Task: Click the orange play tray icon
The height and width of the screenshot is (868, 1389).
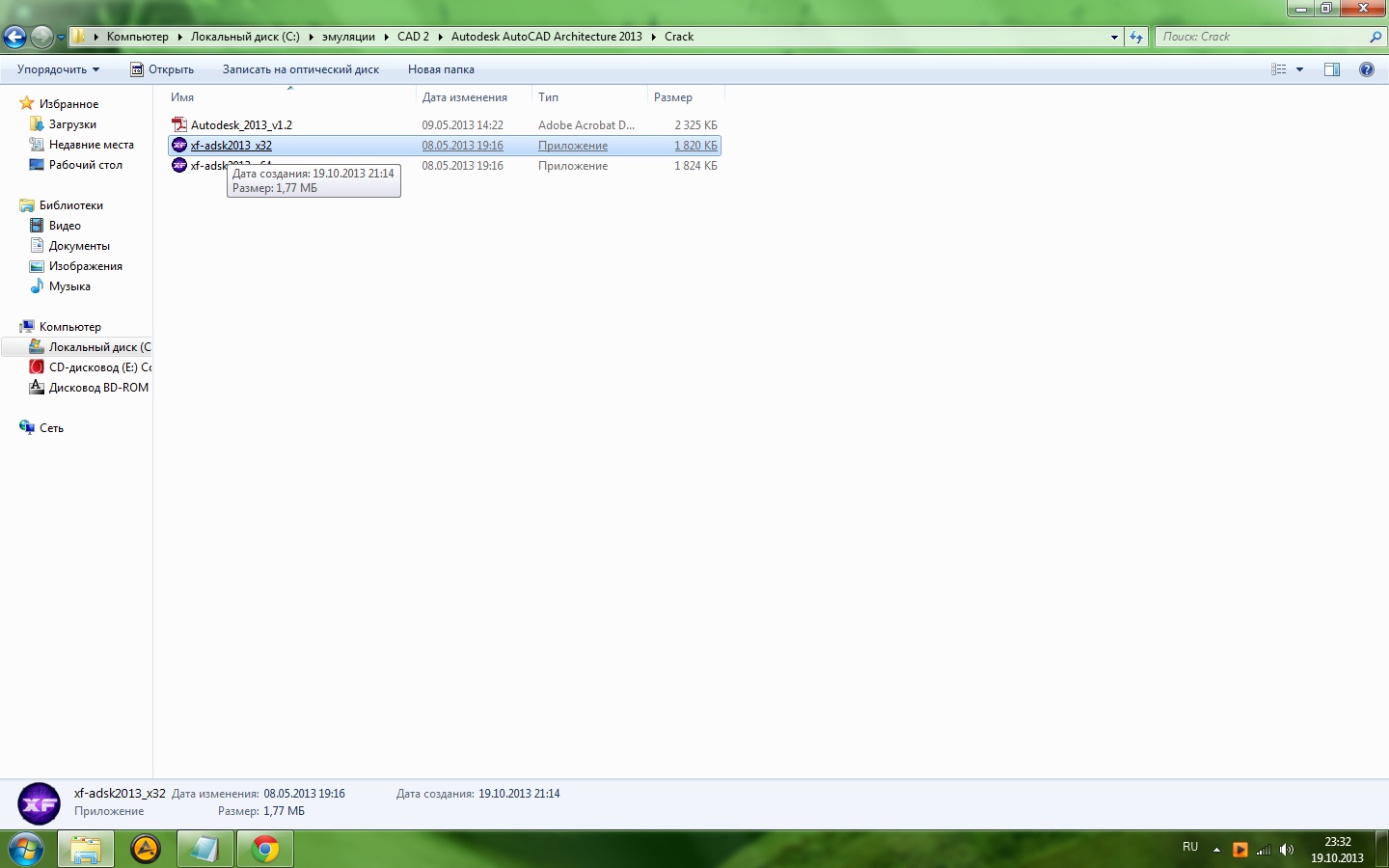Action: [1240, 850]
